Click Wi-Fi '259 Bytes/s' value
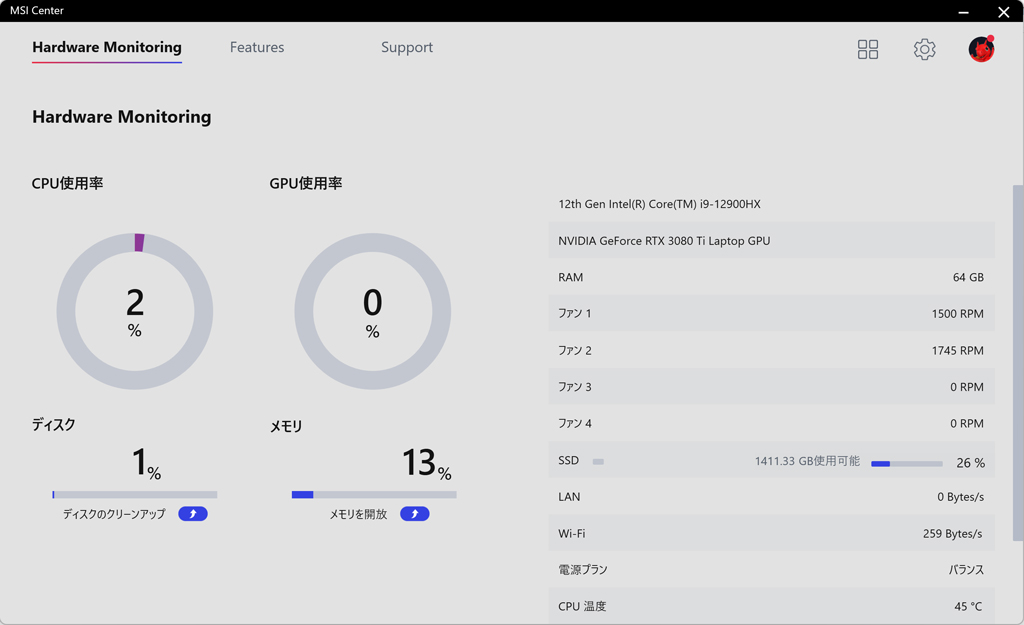Viewport: 1024px width, 625px height. pos(953,534)
